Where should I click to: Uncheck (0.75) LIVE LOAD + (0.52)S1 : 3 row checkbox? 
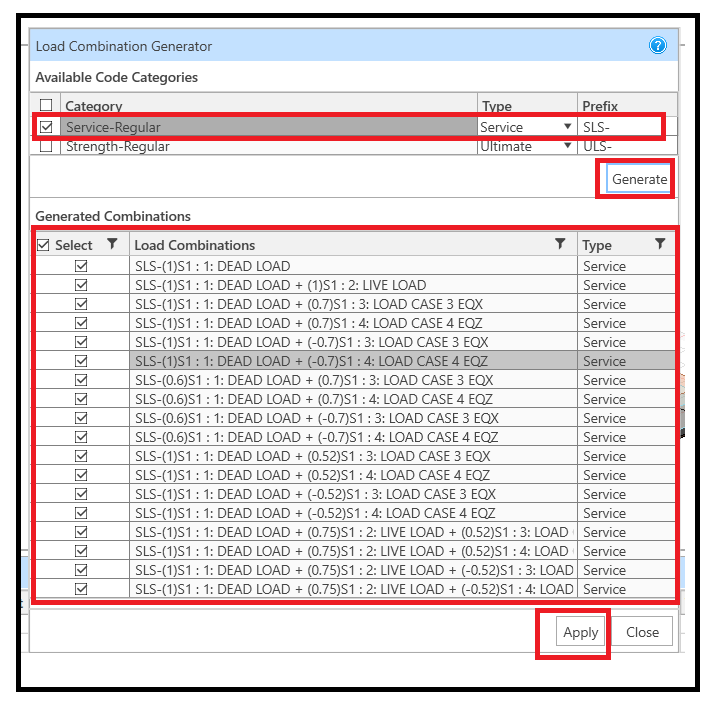click(81, 532)
